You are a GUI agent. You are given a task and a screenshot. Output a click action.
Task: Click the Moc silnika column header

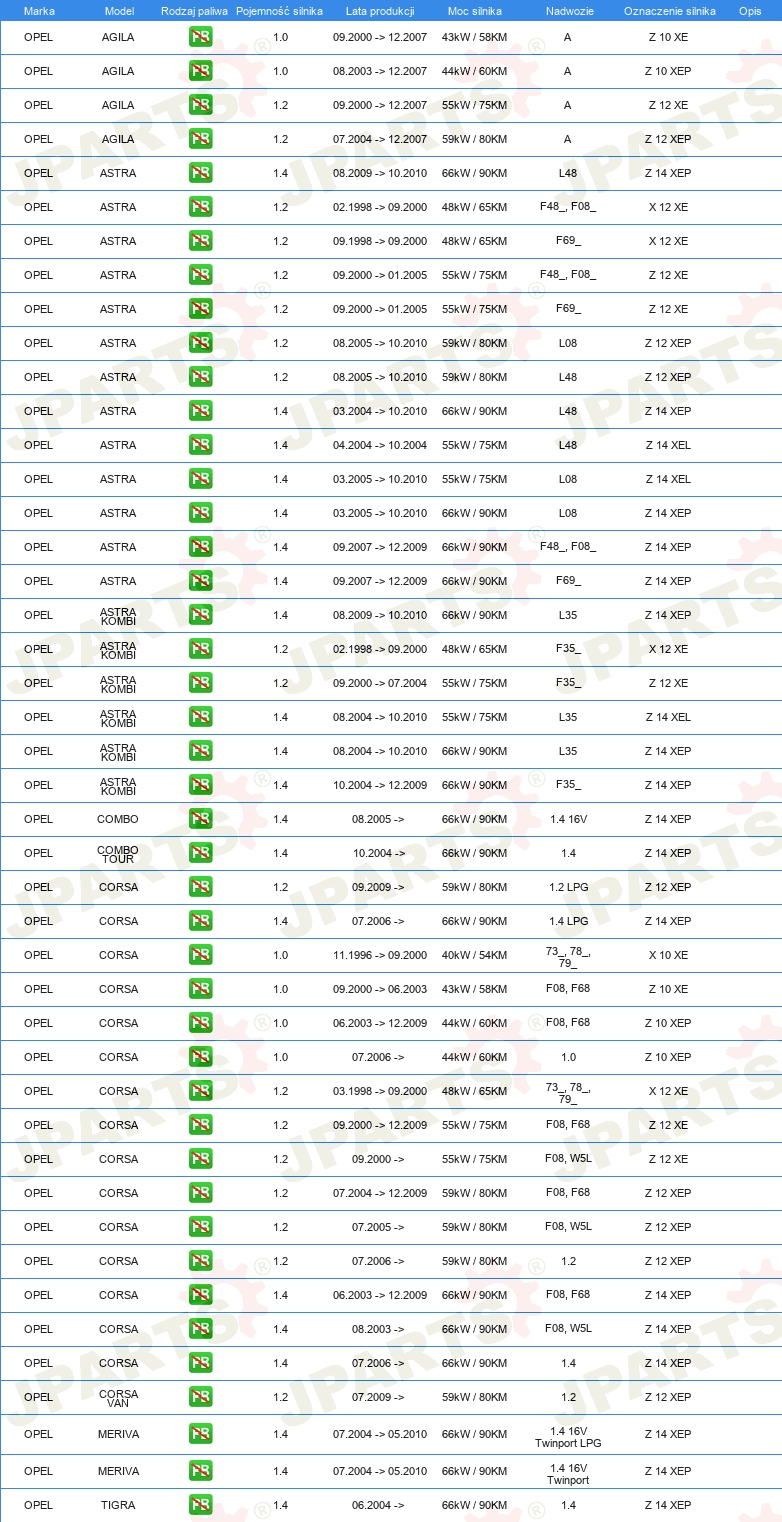[x=475, y=10]
